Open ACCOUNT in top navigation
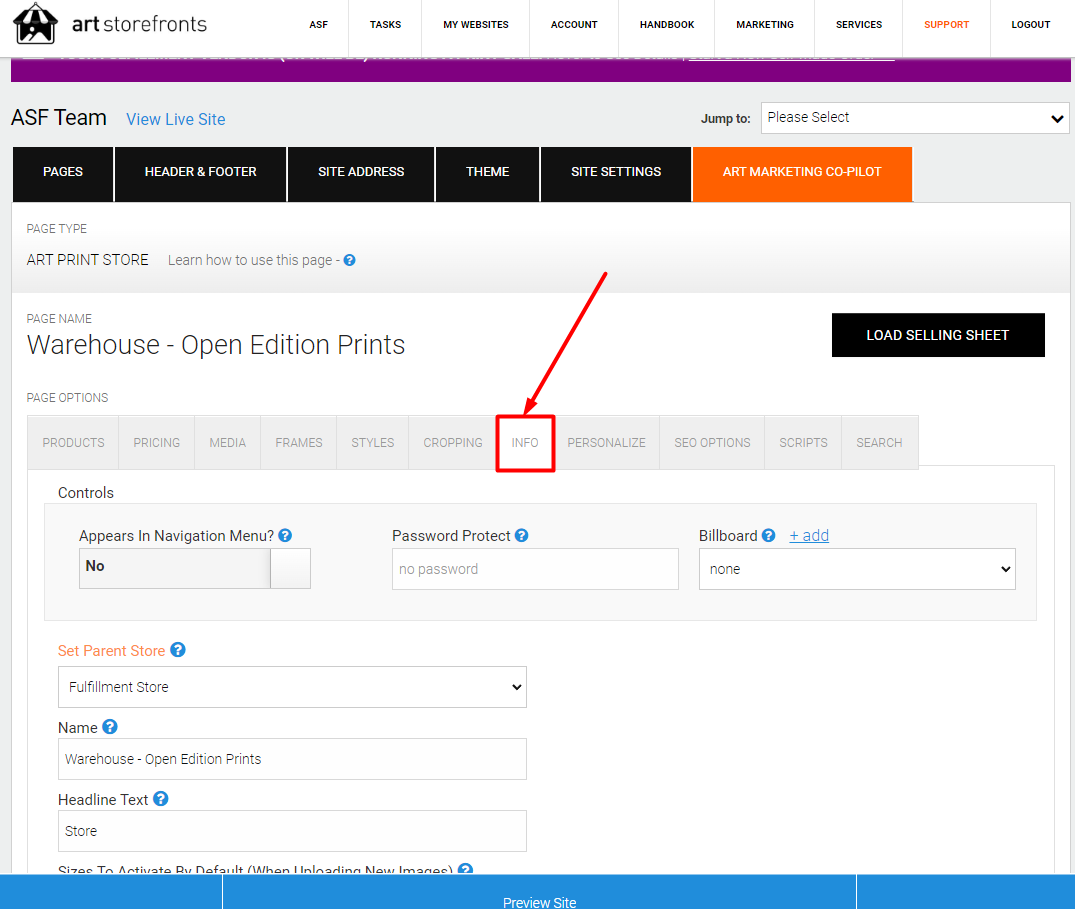 click(574, 25)
